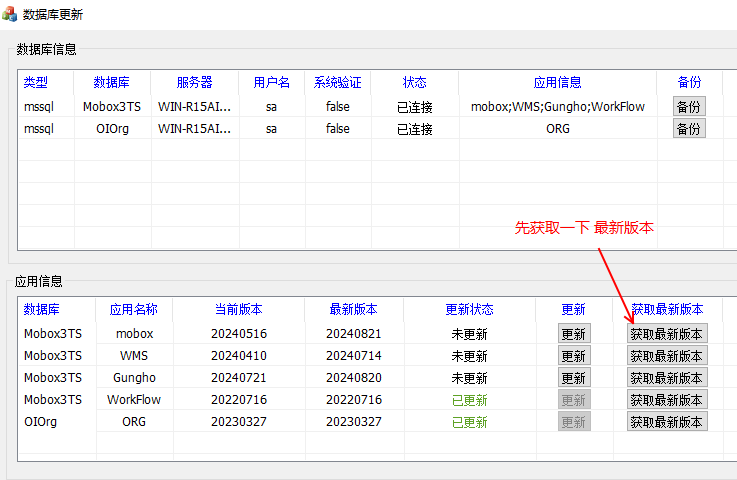Click the 更新状态 column header
Viewport: 737px width, 480px height.
[x=469, y=310]
